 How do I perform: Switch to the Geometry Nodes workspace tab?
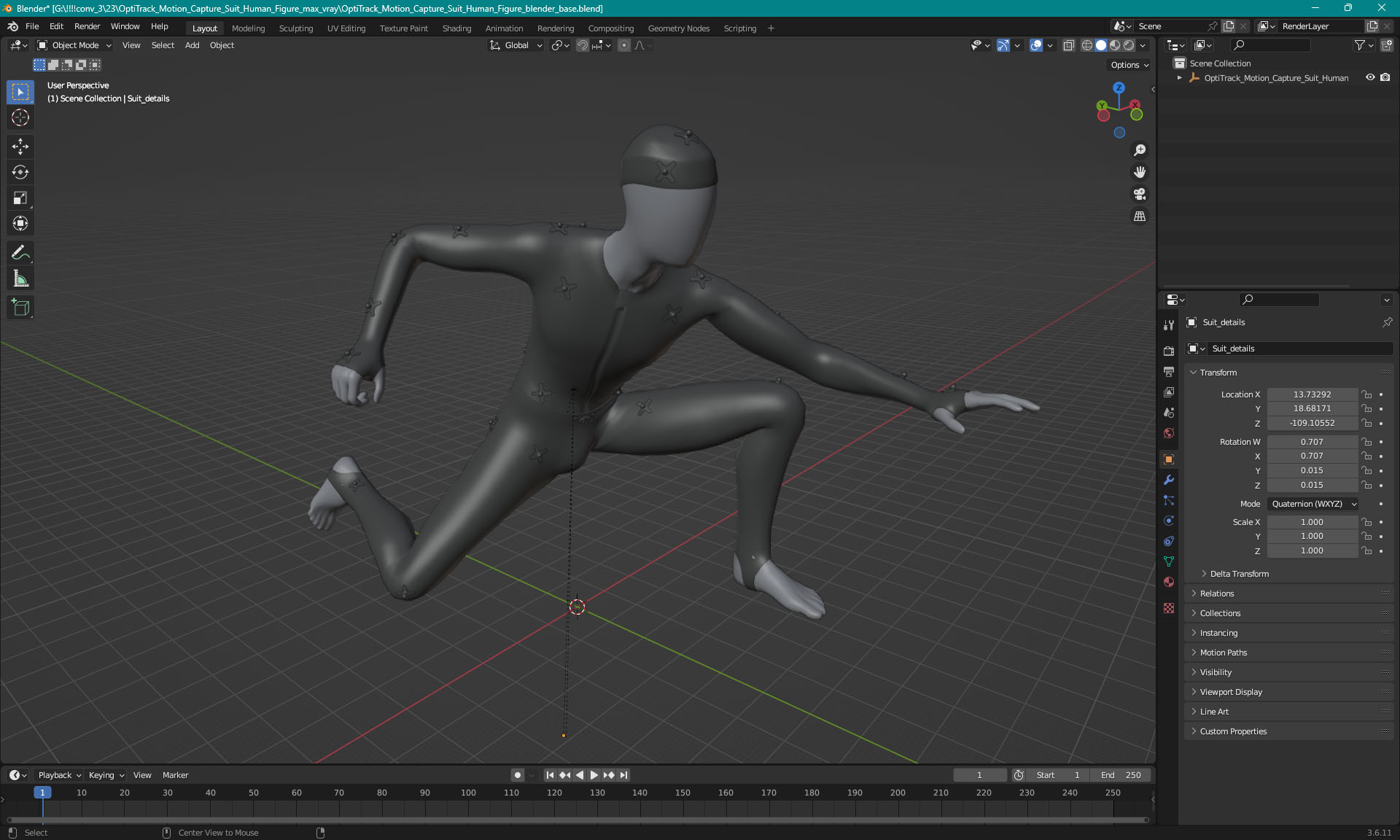678,28
